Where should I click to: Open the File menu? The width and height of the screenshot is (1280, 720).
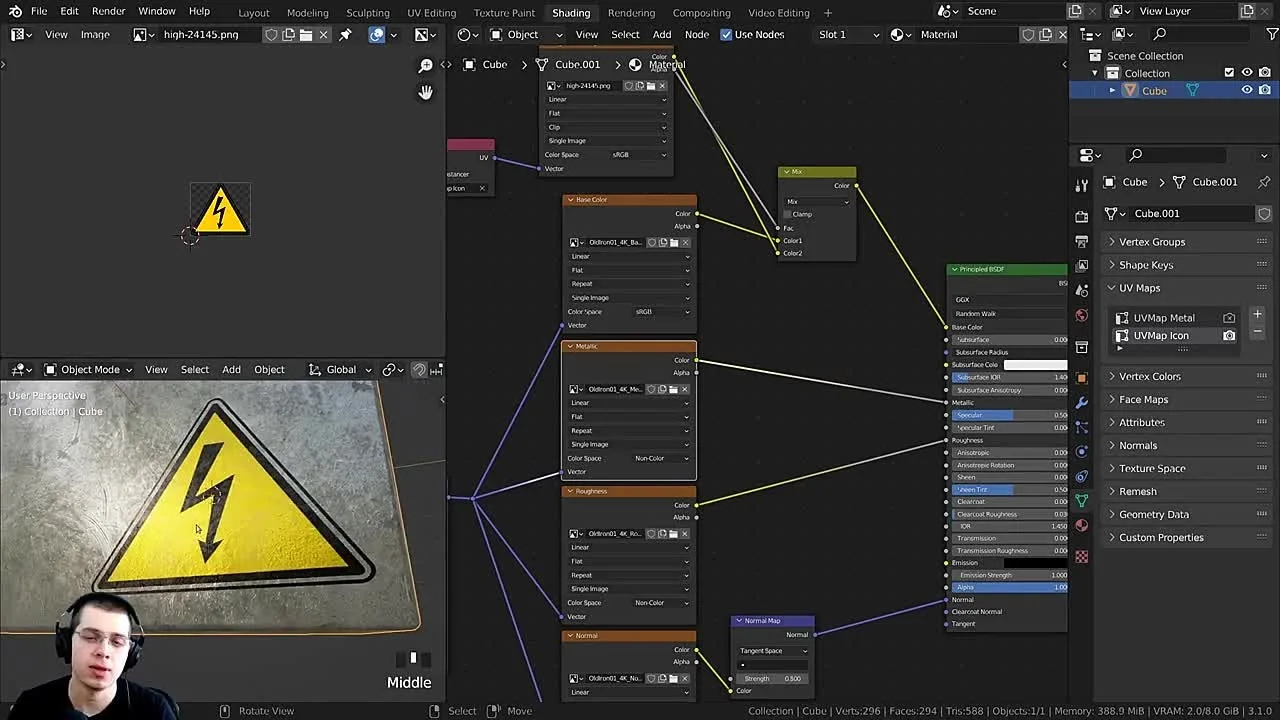[39, 11]
